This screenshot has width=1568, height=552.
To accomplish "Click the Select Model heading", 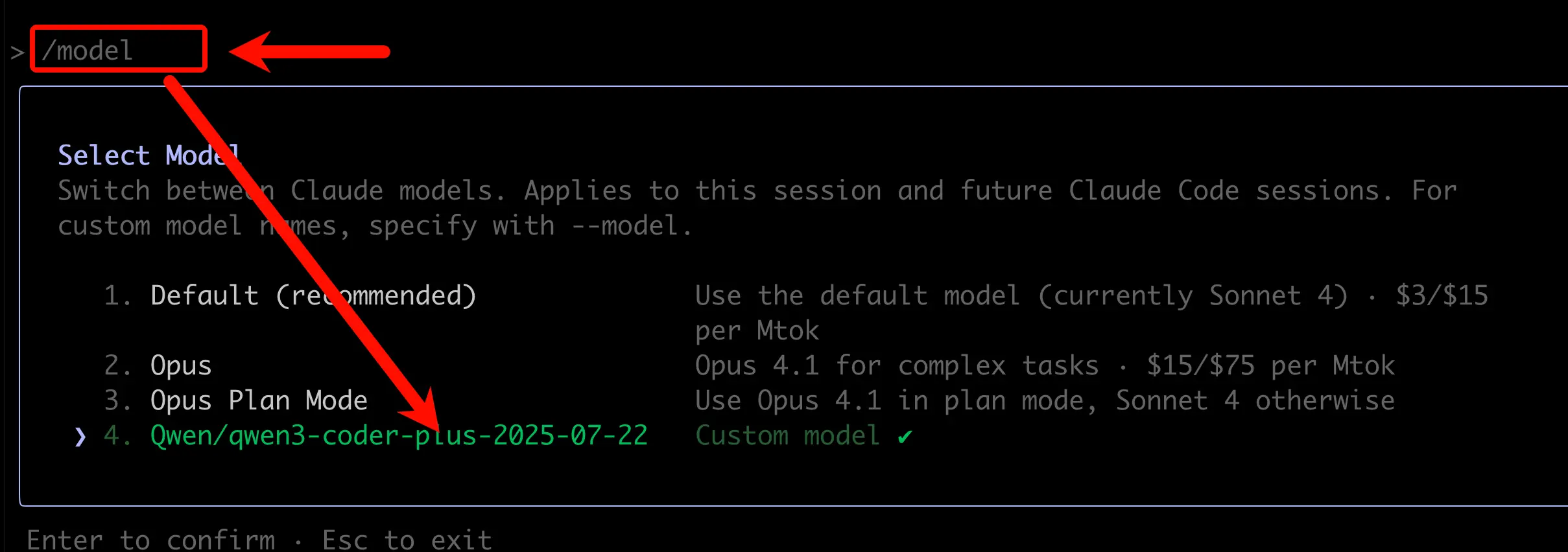I will click(149, 155).
